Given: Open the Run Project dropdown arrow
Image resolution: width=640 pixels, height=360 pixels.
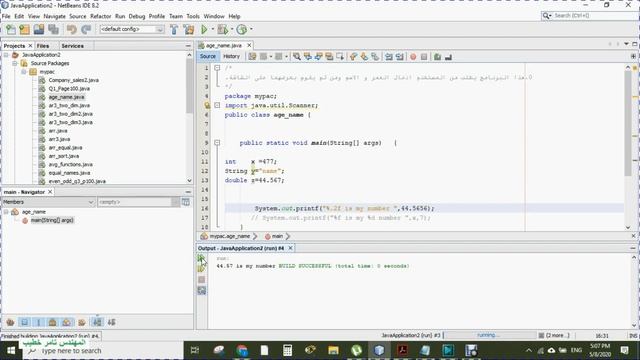Looking at the screenshot, I should [212, 29].
